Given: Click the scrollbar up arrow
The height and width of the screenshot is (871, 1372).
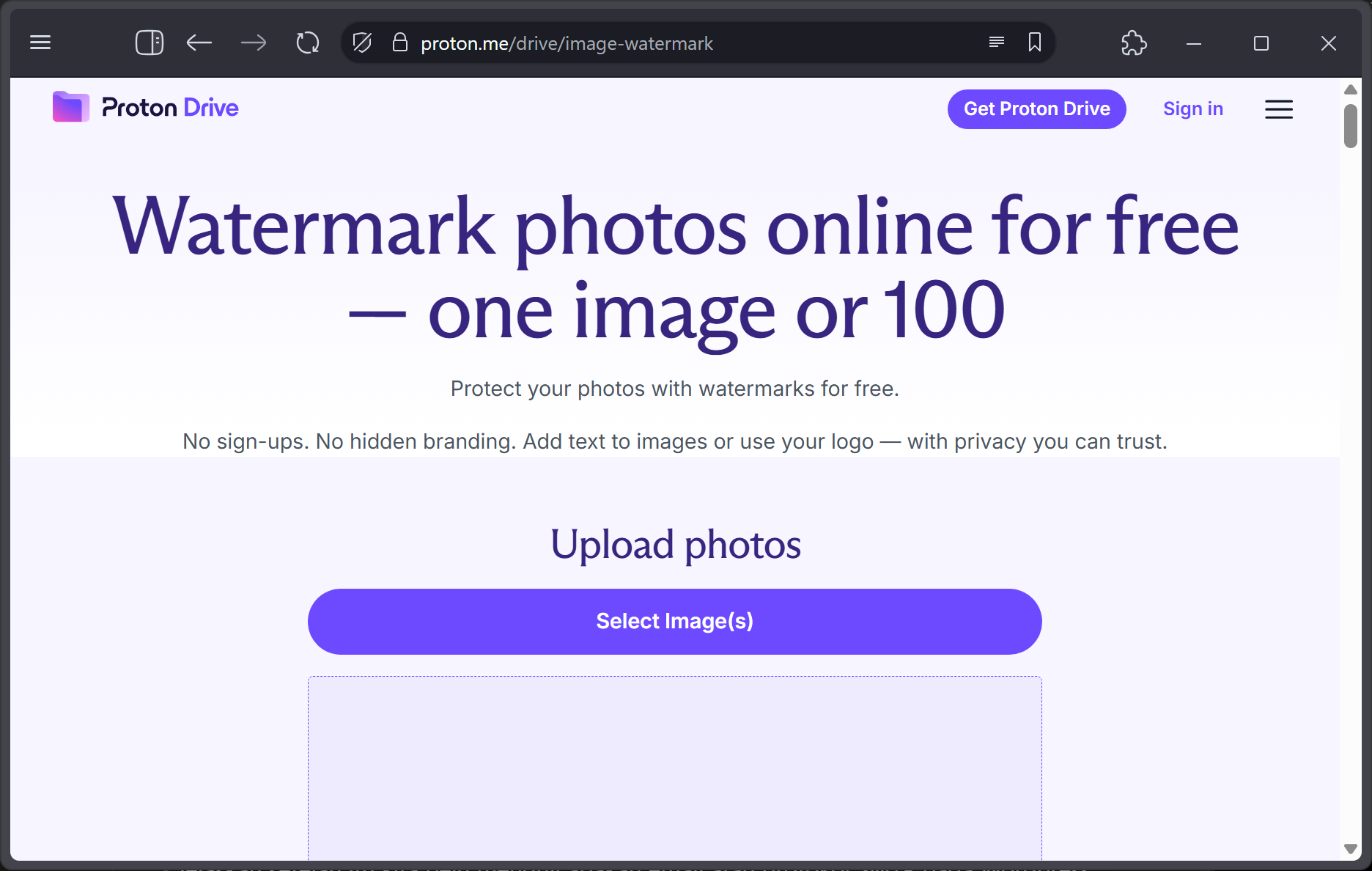Looking at the screenshot, I should 1351,89.
